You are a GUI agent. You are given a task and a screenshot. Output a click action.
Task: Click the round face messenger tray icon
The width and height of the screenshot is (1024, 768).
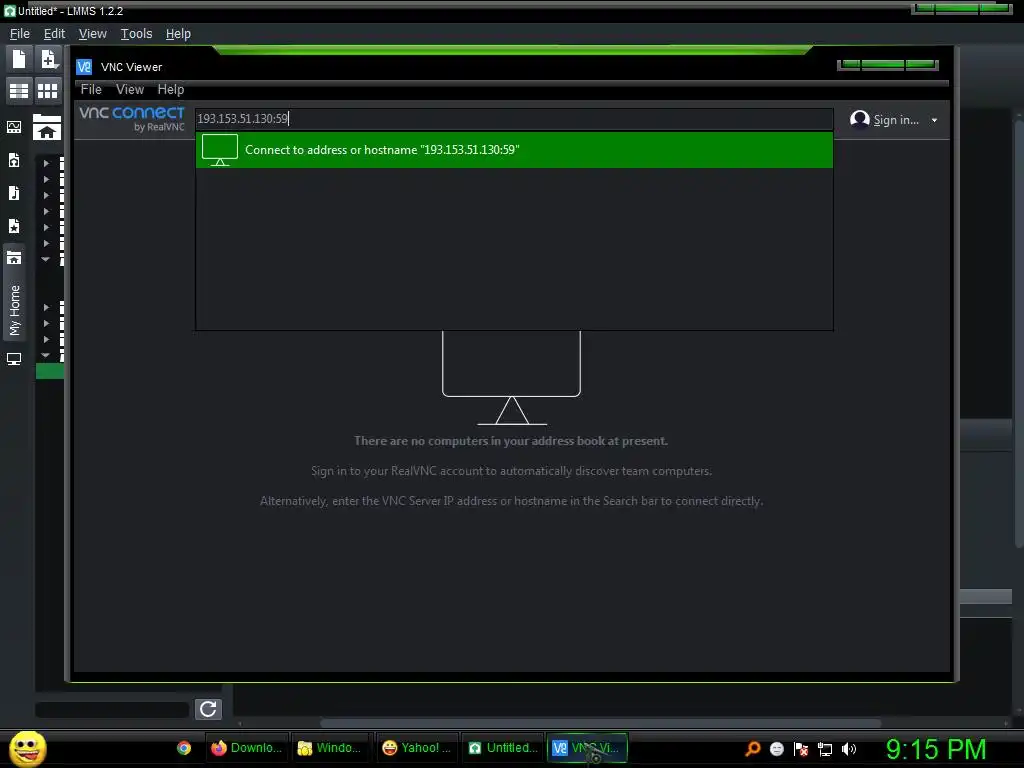point(776,748)
